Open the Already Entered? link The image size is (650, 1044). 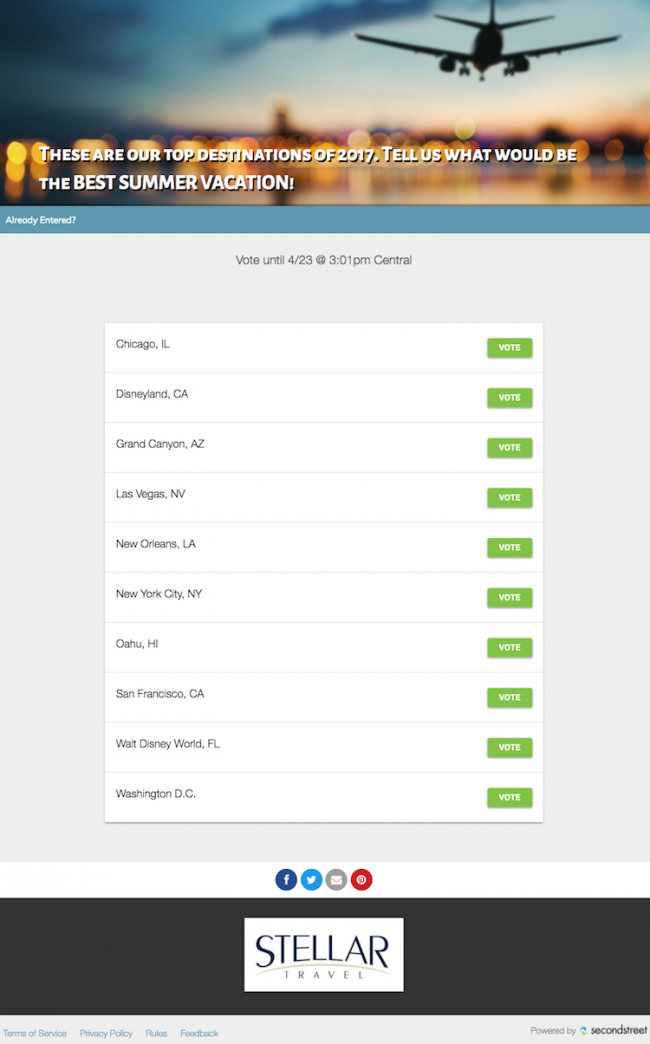point(41,220)
